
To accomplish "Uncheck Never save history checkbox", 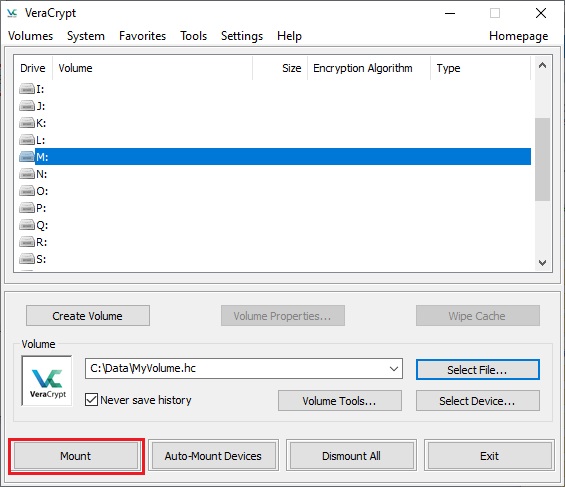I will 91,399.
